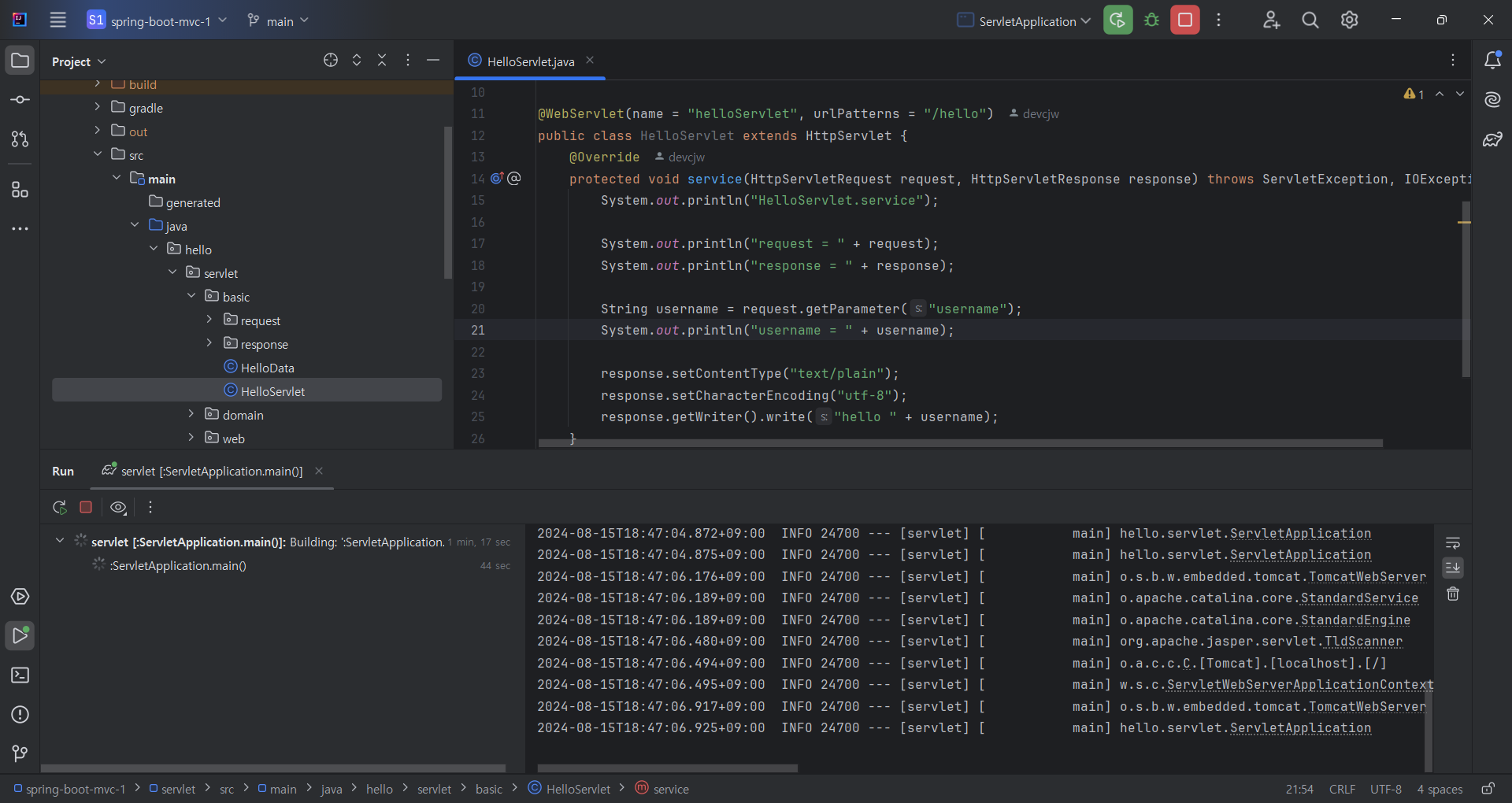The height and width of the screenshot is (803, 1512).
Task: Open main branch dropdown
Action: pyautogui.click(x=278, y=21)
